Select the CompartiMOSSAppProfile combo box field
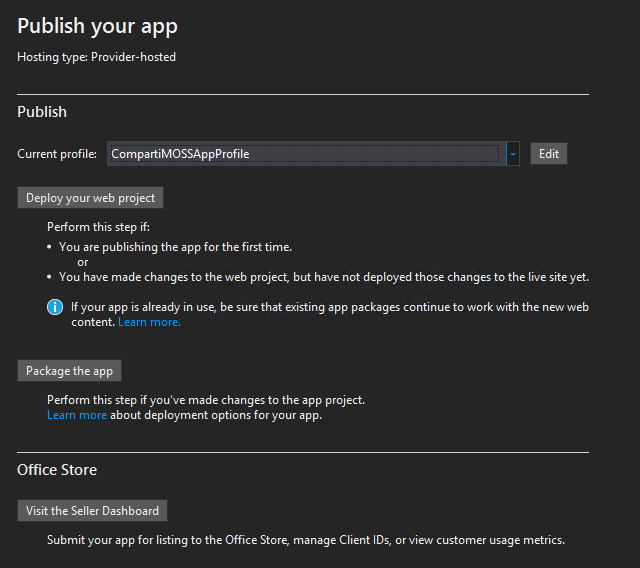This screenshot has height=568, width=640. [304, 154]
